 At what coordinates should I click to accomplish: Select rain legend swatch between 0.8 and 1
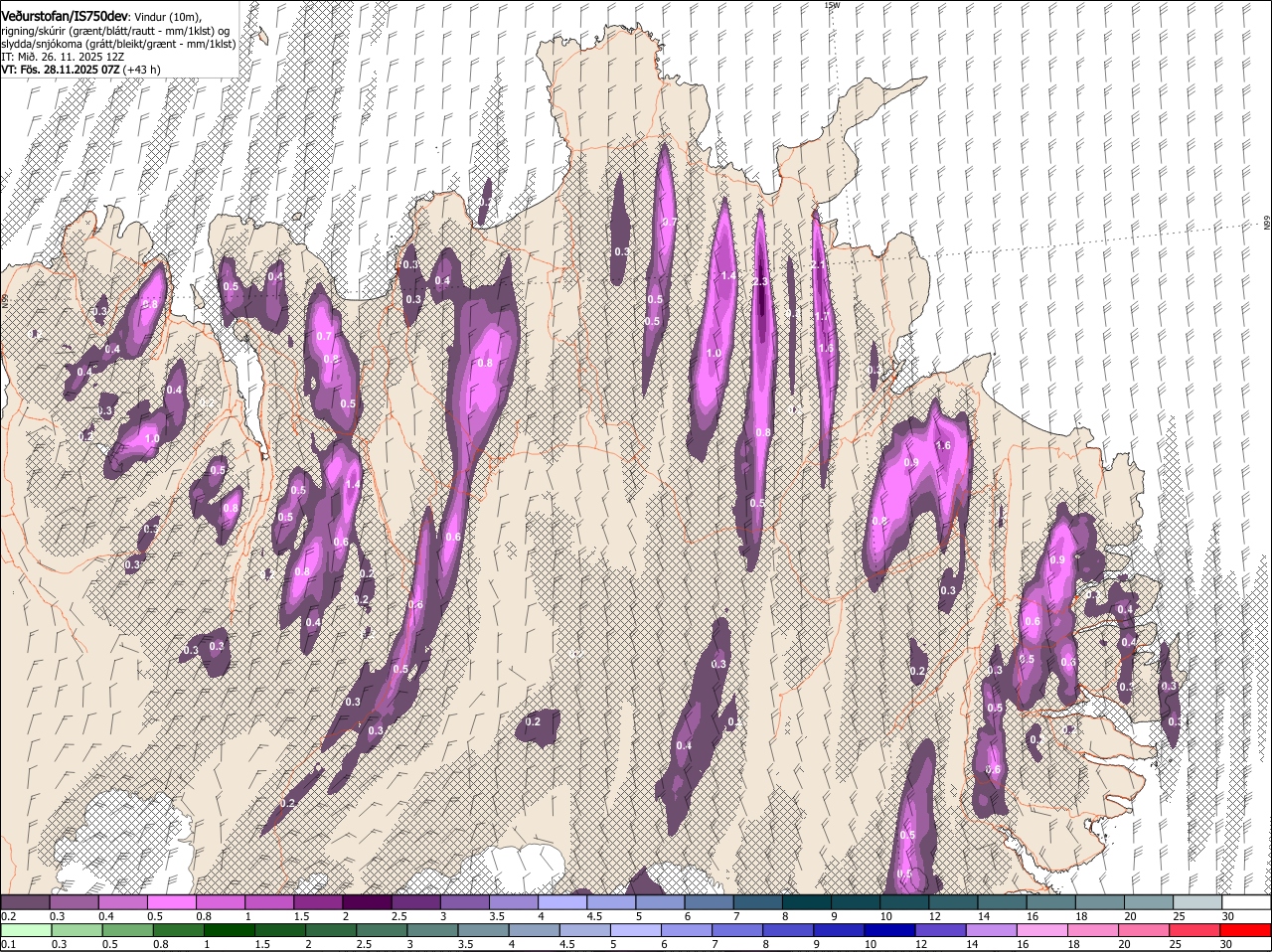tap(181, 930)
